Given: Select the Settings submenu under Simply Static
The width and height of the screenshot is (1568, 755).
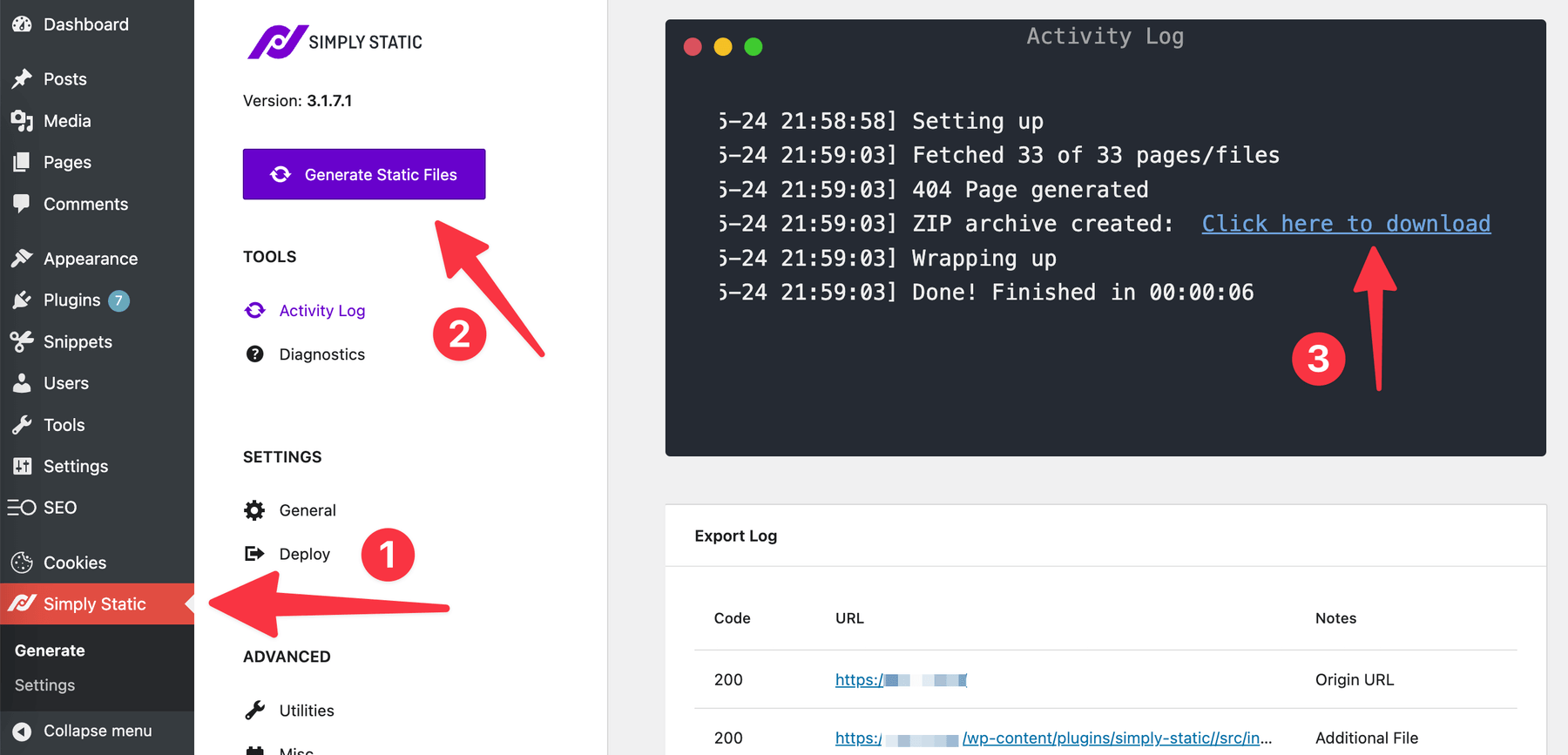Looking at the screenshot, I should [x=44, y=685].
